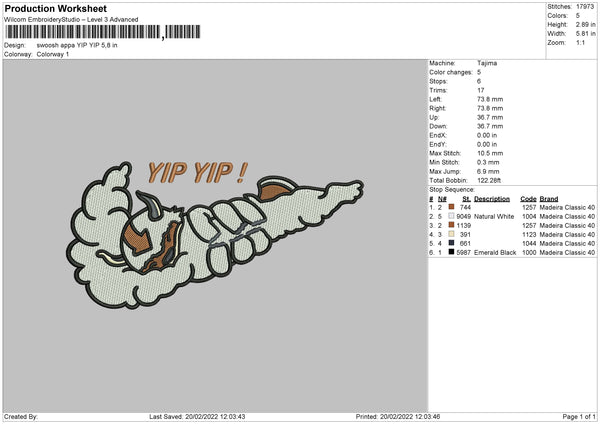Viewport: 600px width, 424px height.
Task: Click the 'Production Worksheet' title
Action: pos(55,8)
